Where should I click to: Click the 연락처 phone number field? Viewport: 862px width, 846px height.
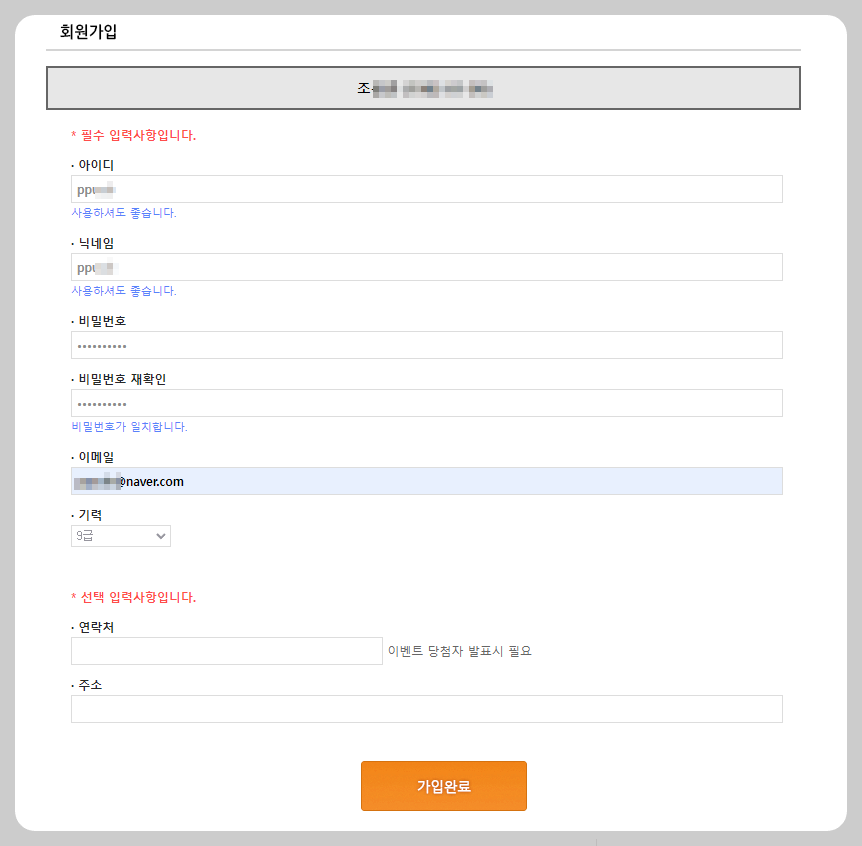(226, 650)
